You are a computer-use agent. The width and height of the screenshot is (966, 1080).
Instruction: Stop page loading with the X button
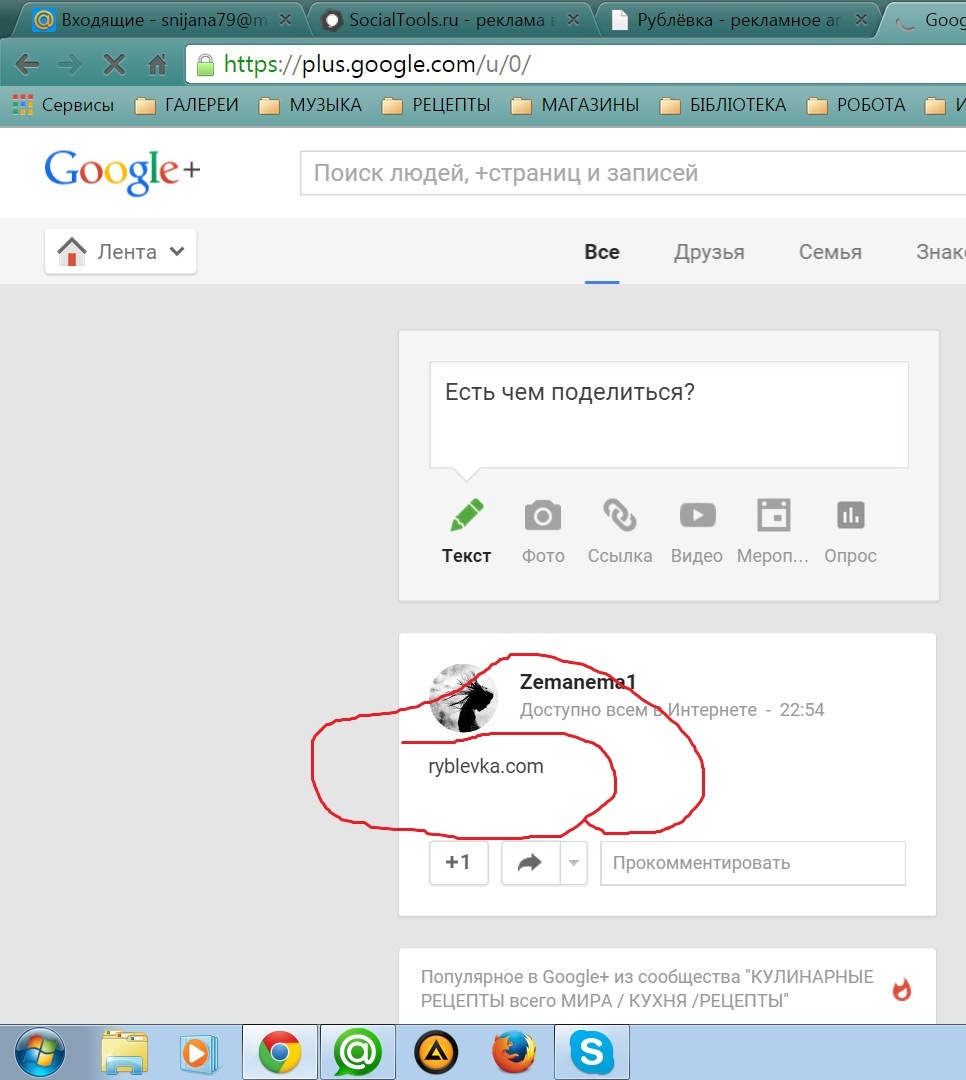click(x=114, y=65)
